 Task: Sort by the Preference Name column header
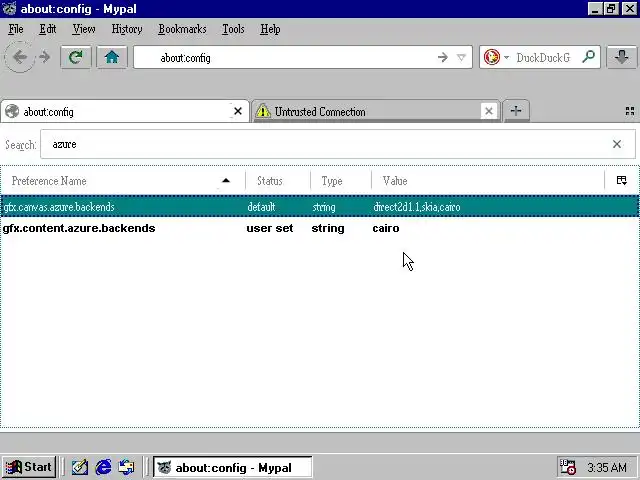point(122,181)
